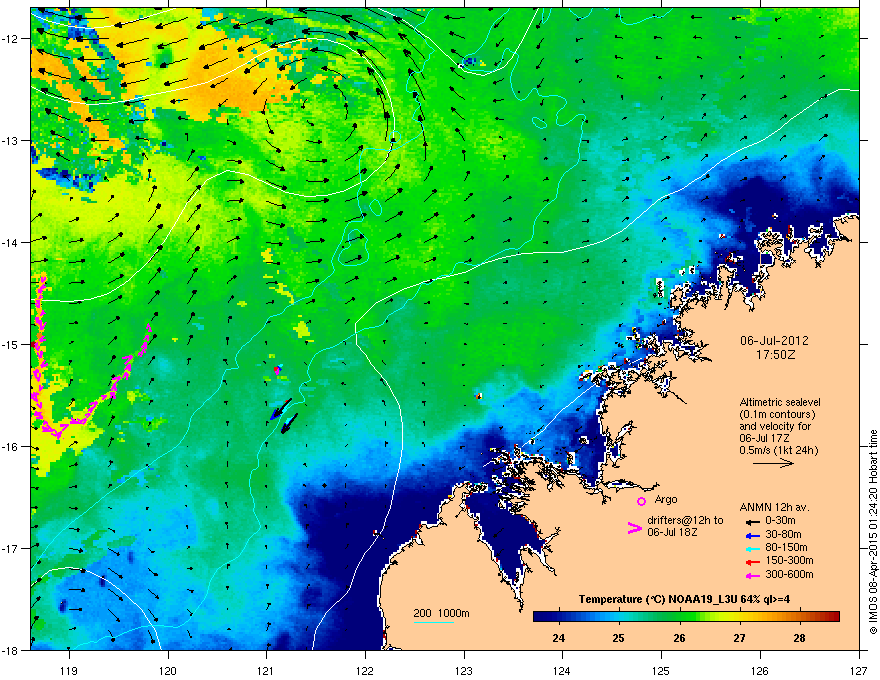Click latitude axis label -13
This screenshot has width=880, height=680.
(x=11, y=141)
